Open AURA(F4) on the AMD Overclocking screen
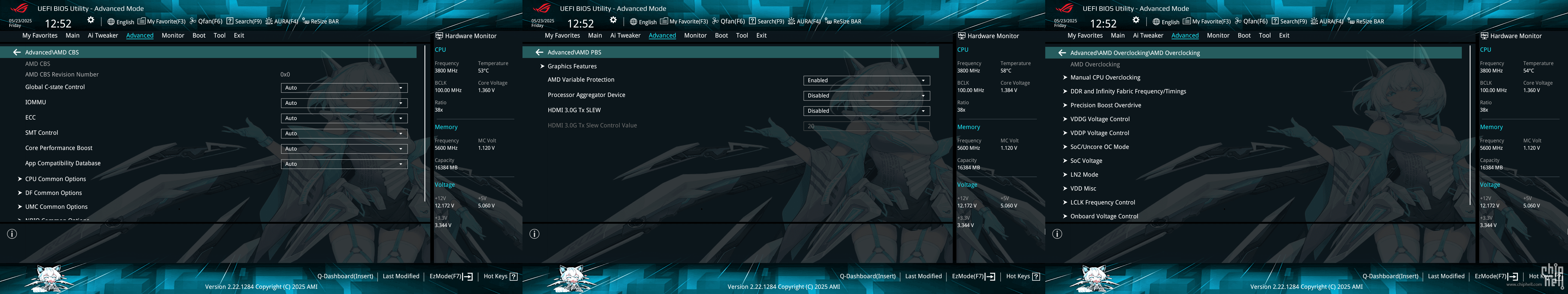 [x=1328, y=21]
